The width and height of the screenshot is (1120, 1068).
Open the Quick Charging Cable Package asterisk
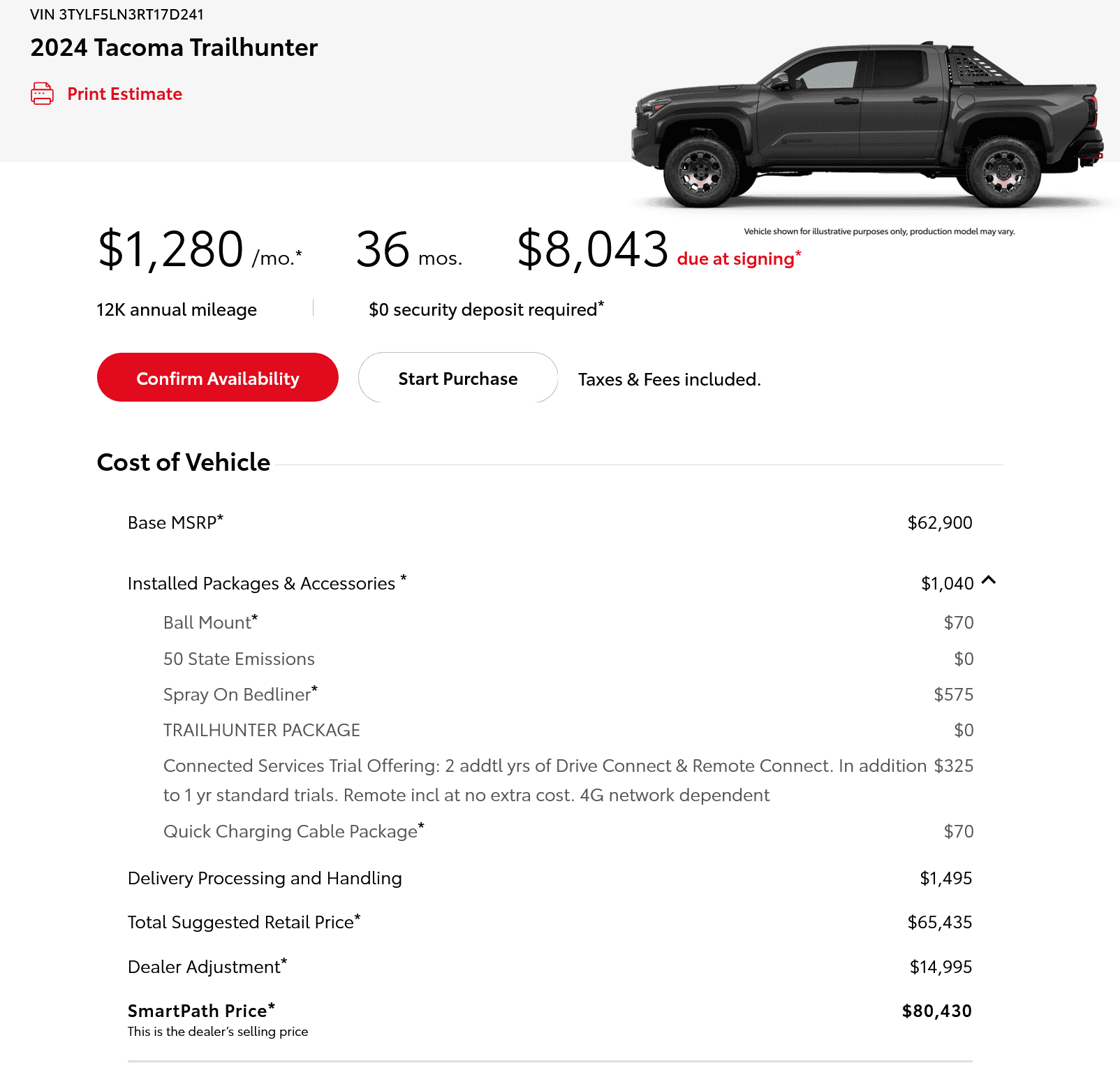pyautogui.click(x=421, y=826)
